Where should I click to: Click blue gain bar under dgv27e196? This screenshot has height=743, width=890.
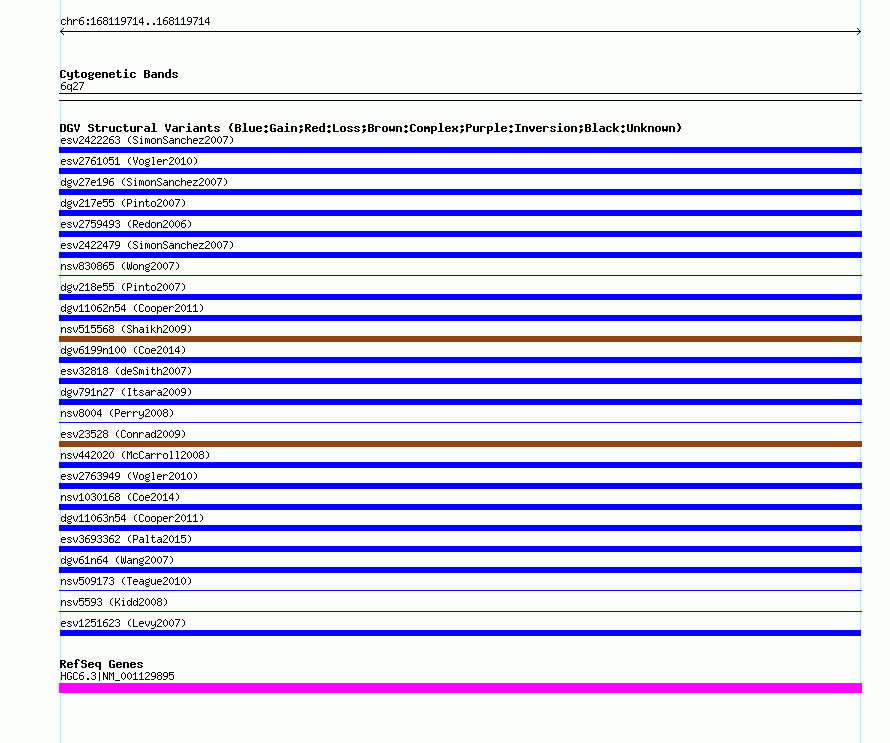tap(460, 192)
